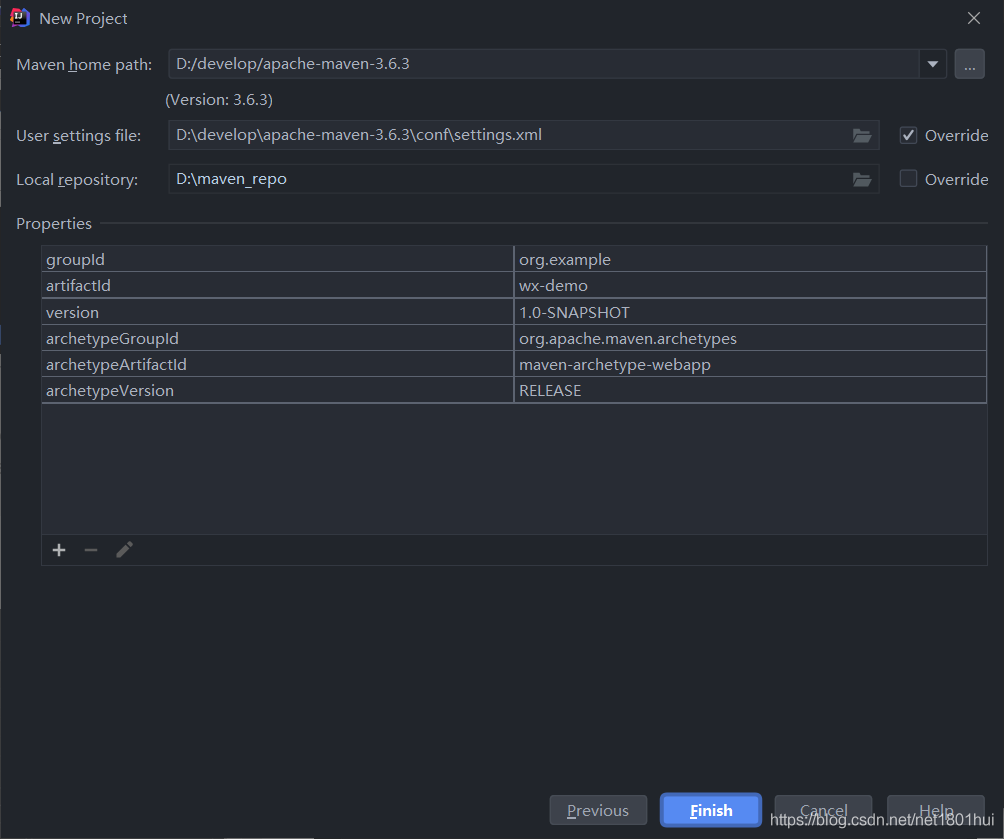The height and width of the screenshot is (839, 1004).
Task: Select the archetypeVersion property name
Action: click(277, 391)
